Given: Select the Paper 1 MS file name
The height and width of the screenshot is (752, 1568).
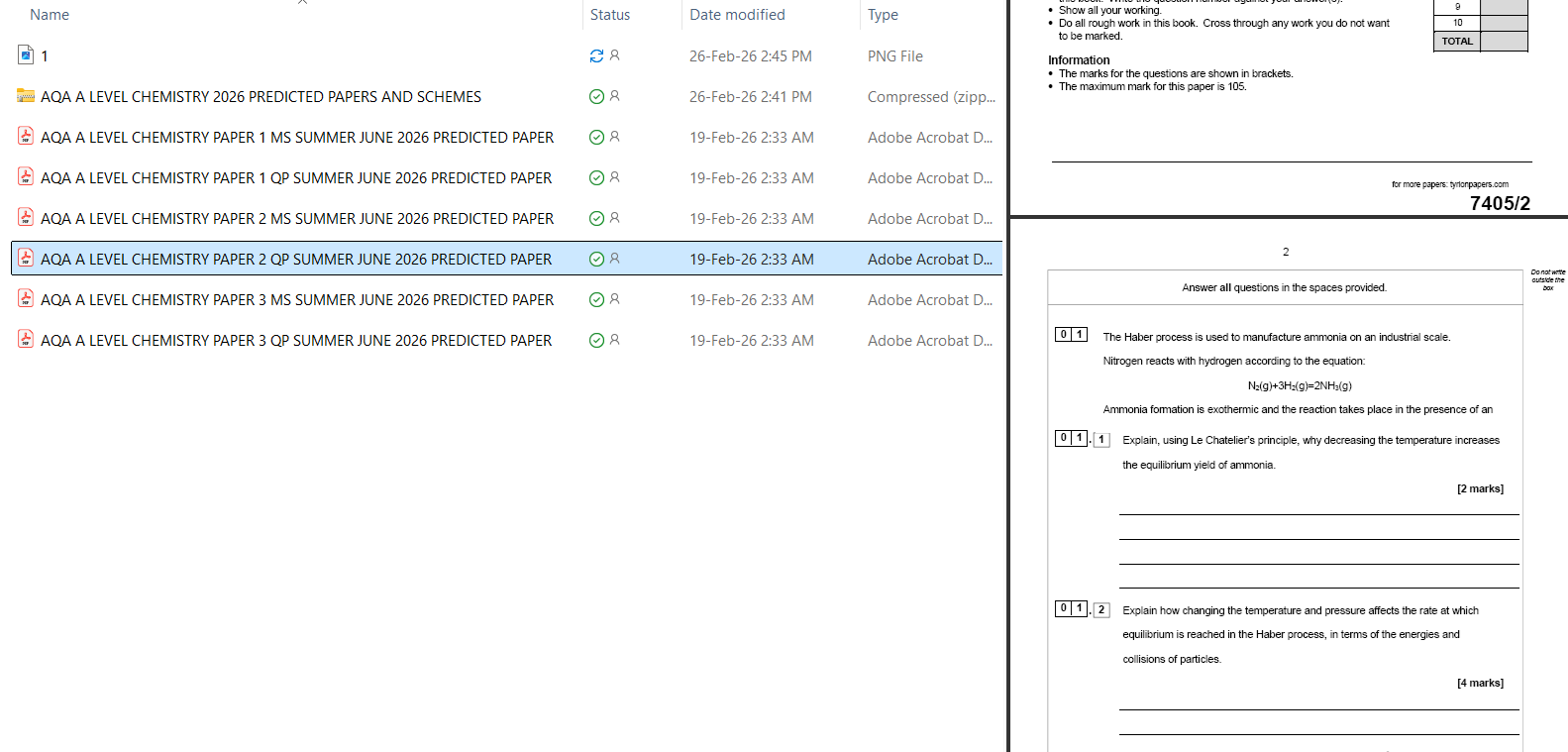Looking at the screenshot, I should tap(297, 138).
